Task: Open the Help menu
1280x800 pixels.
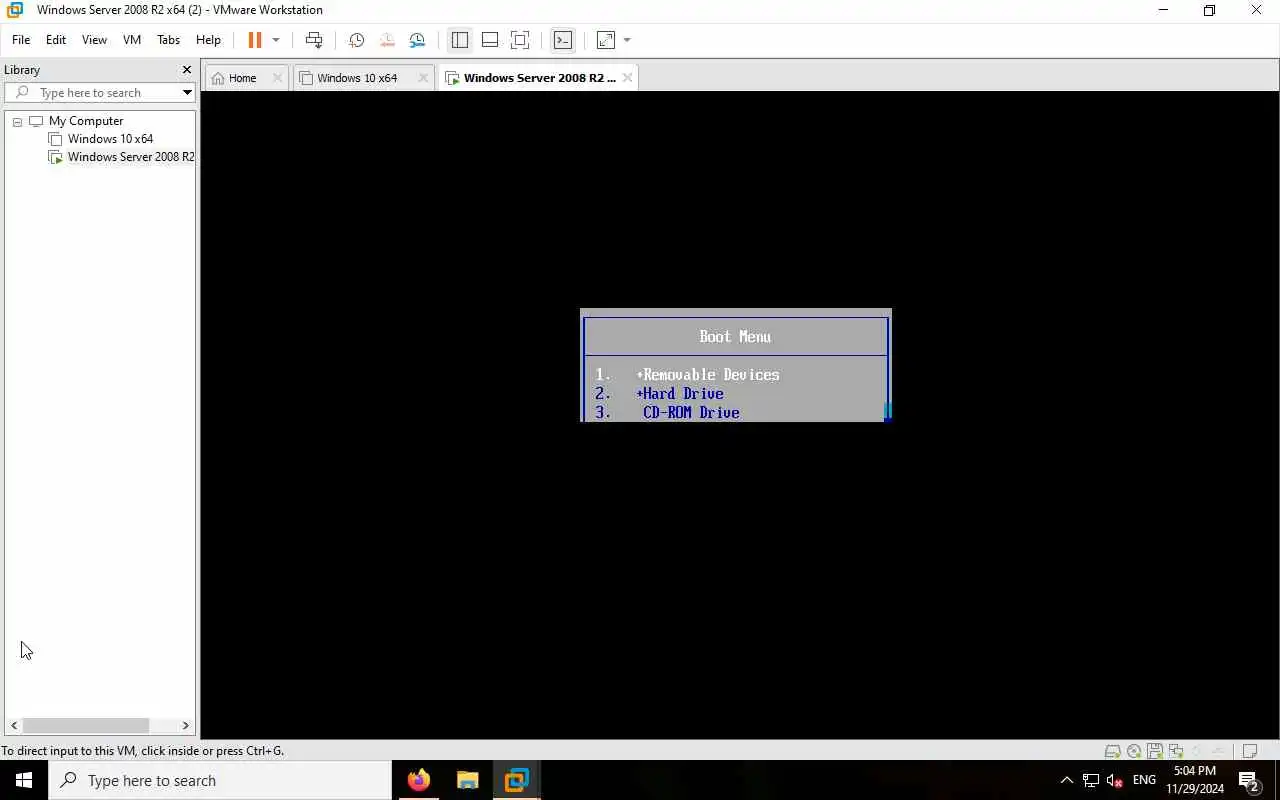Action: 208,40
